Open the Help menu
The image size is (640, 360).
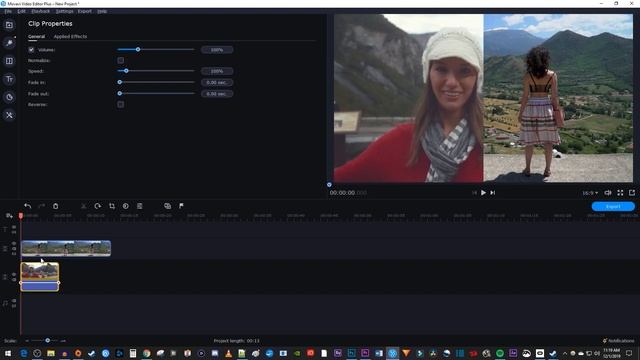[102, 11]
